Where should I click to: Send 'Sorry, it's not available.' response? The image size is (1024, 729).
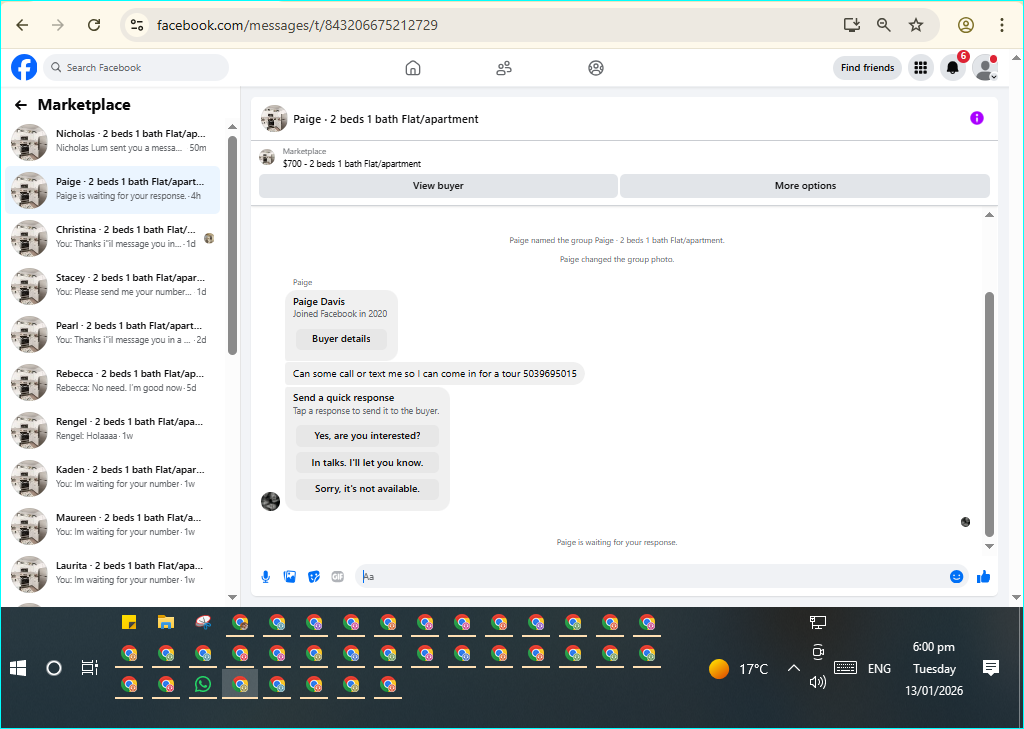click(x=367, y=489)
